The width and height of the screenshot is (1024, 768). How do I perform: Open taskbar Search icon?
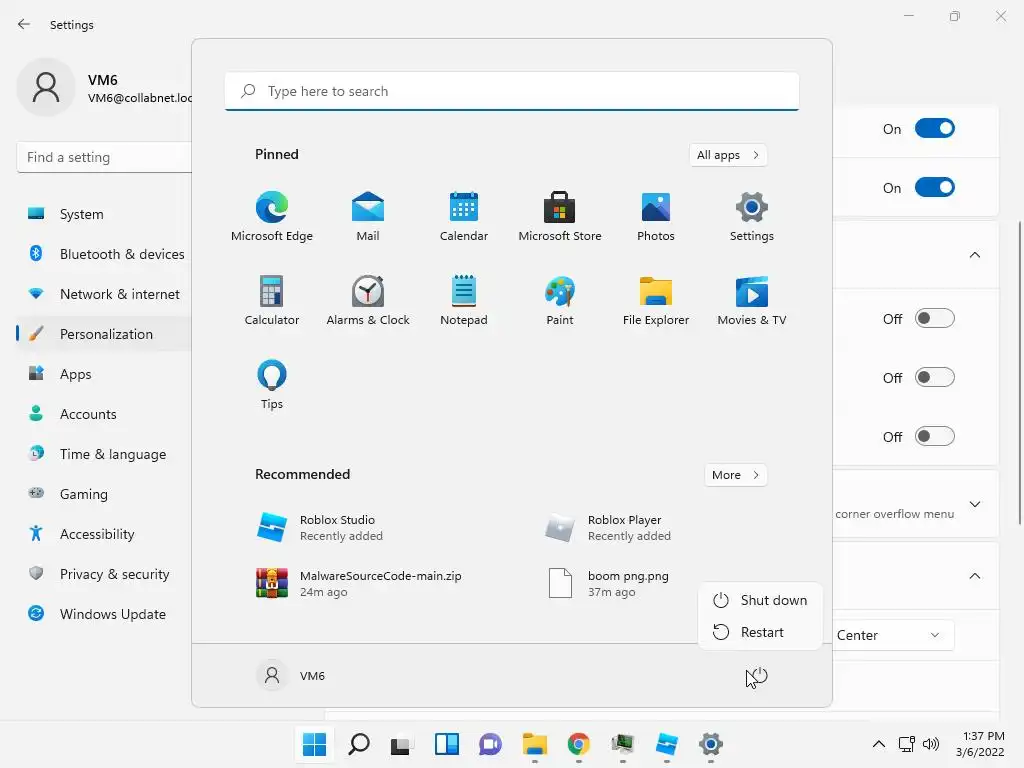(x=359, y=744)
